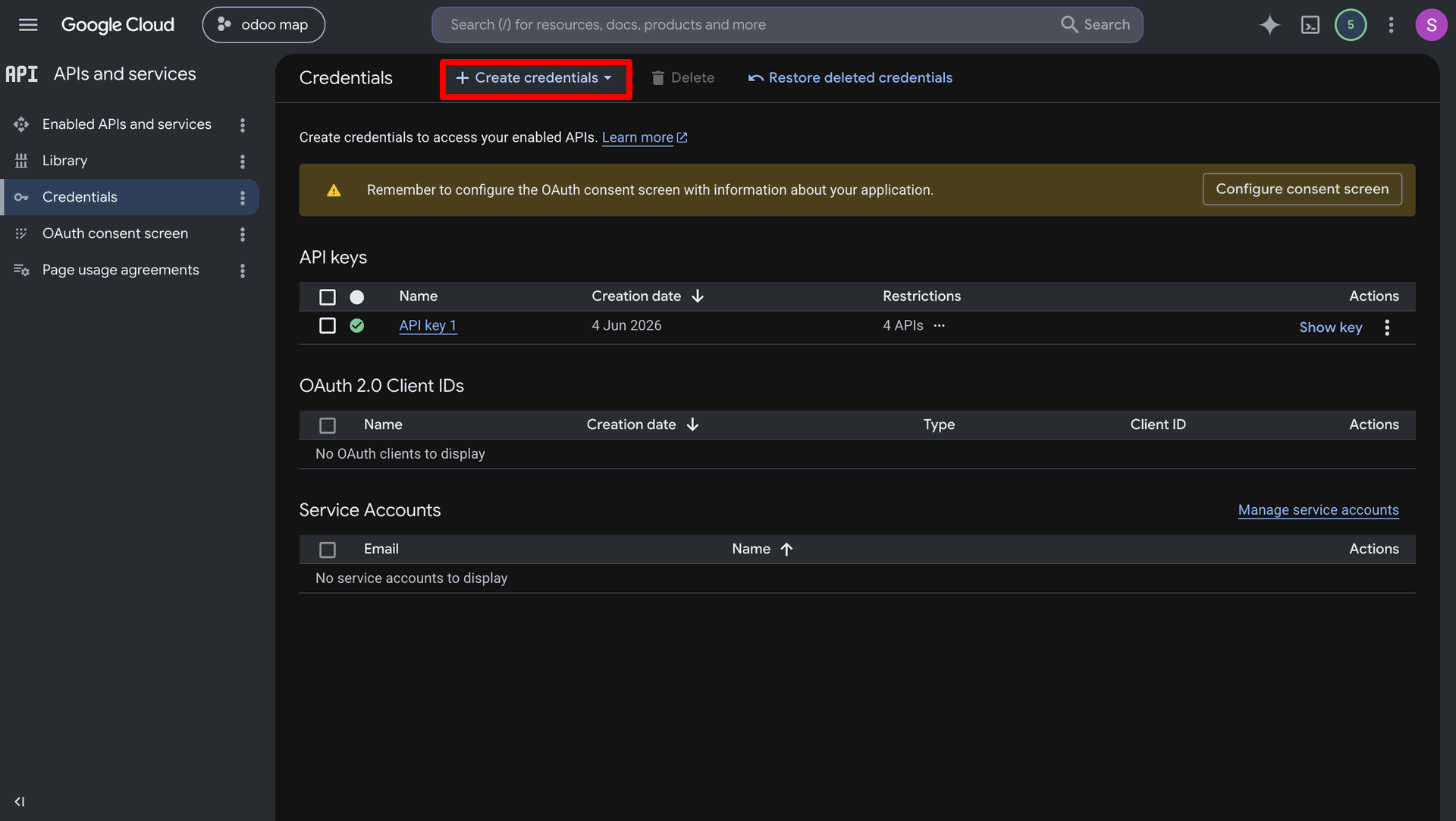The height and width of the screenshot is (821, 1456).
Task: Select all OAuth 2.0 Client IDs checkbox
Action: 328,425
